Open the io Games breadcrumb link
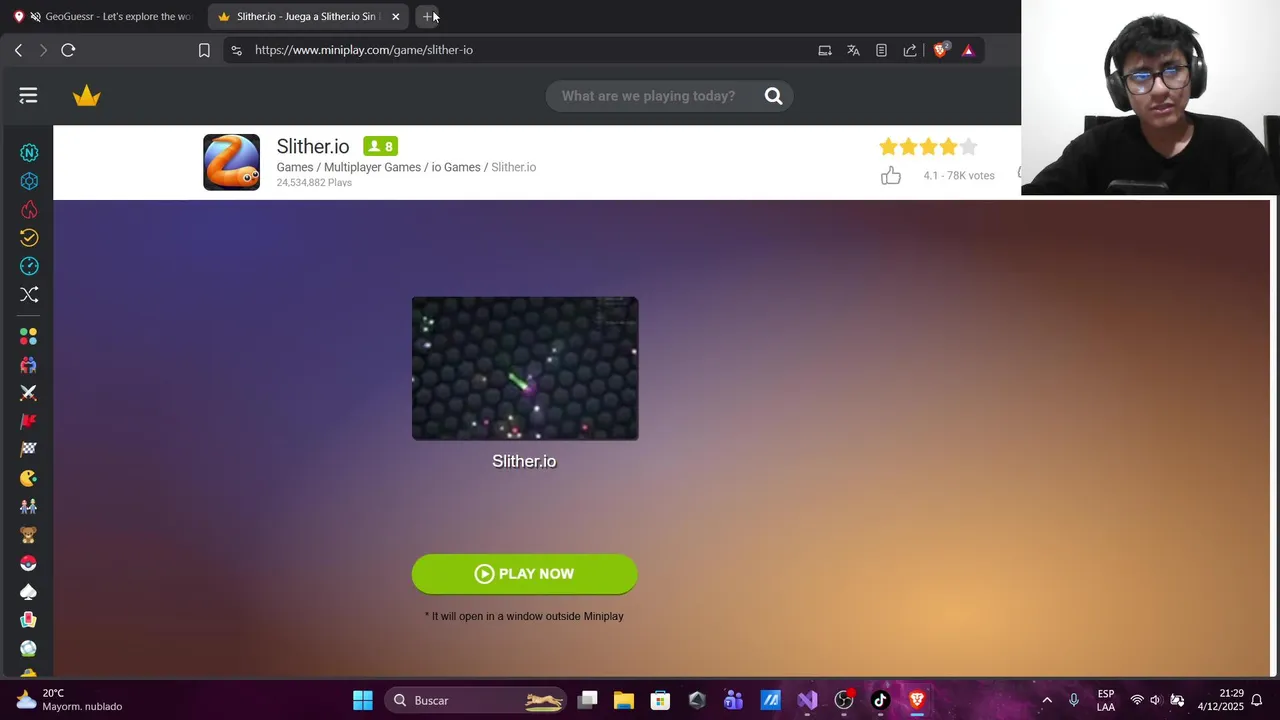This screenshot has height=720, width=1280. pos(456,167)
